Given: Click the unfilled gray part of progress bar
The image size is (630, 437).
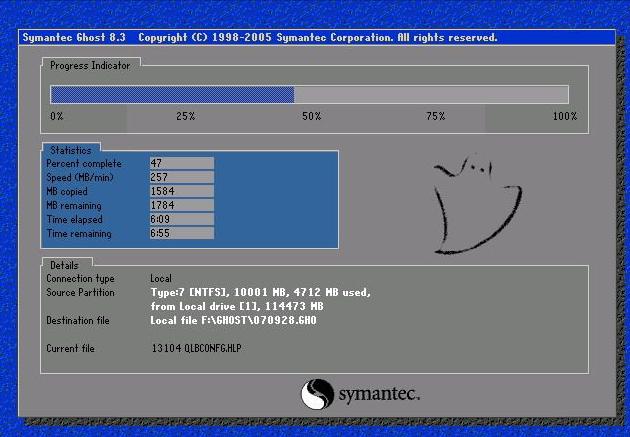Looking at the screenshot, I should coord(430,95).
